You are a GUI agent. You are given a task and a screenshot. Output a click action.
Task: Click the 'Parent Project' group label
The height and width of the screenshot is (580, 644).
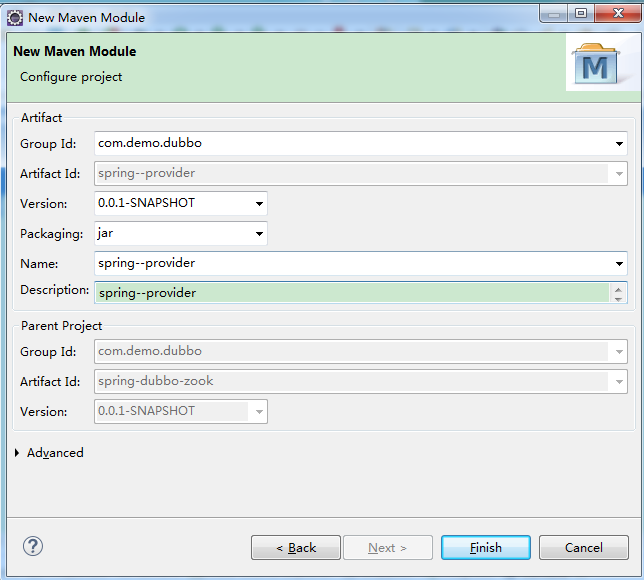(61, 326)
